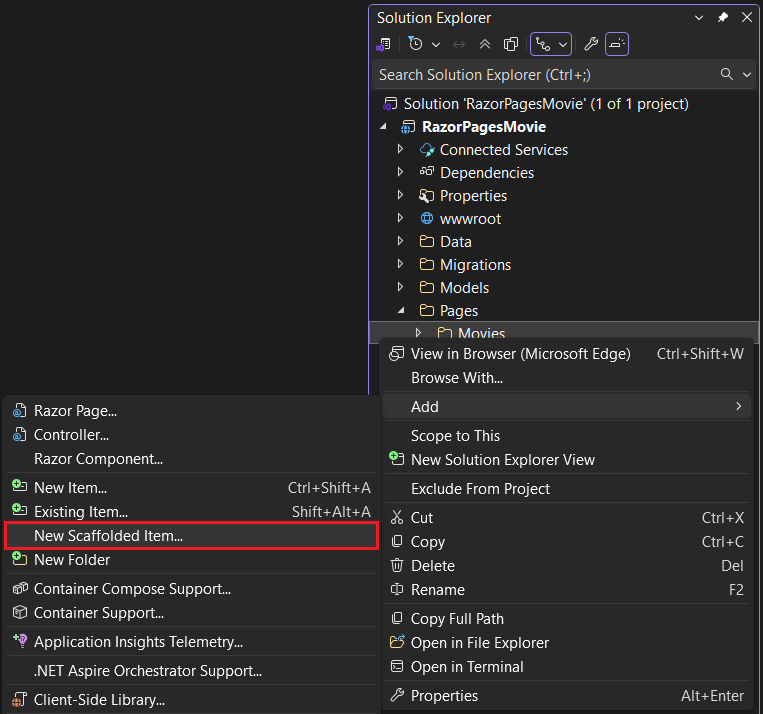Choose Copy from context menu
This screenshot has width=763, height=714.
pos(566,542)
